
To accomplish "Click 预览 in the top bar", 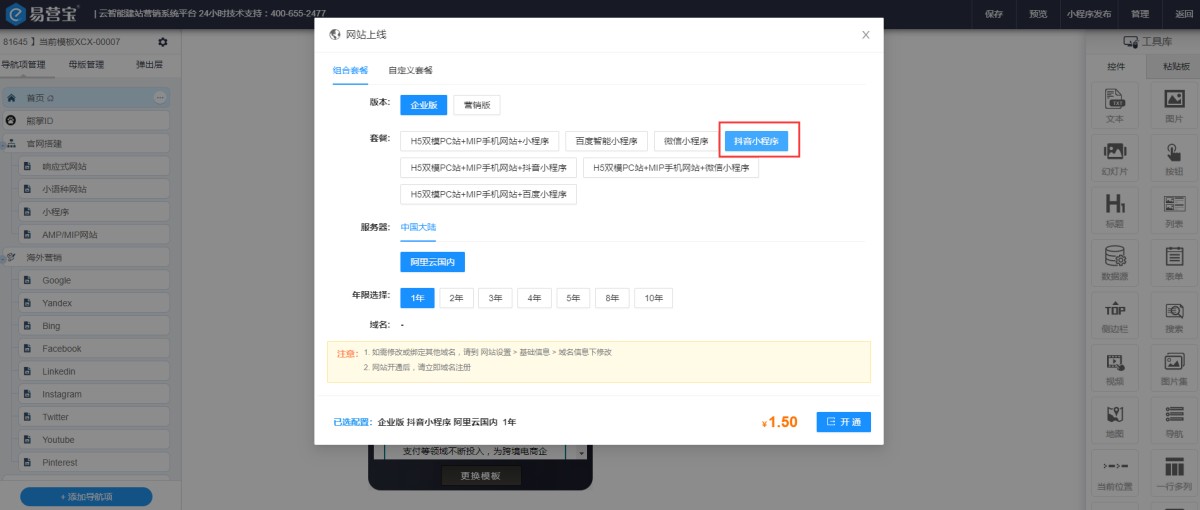I will (1038, 14).
